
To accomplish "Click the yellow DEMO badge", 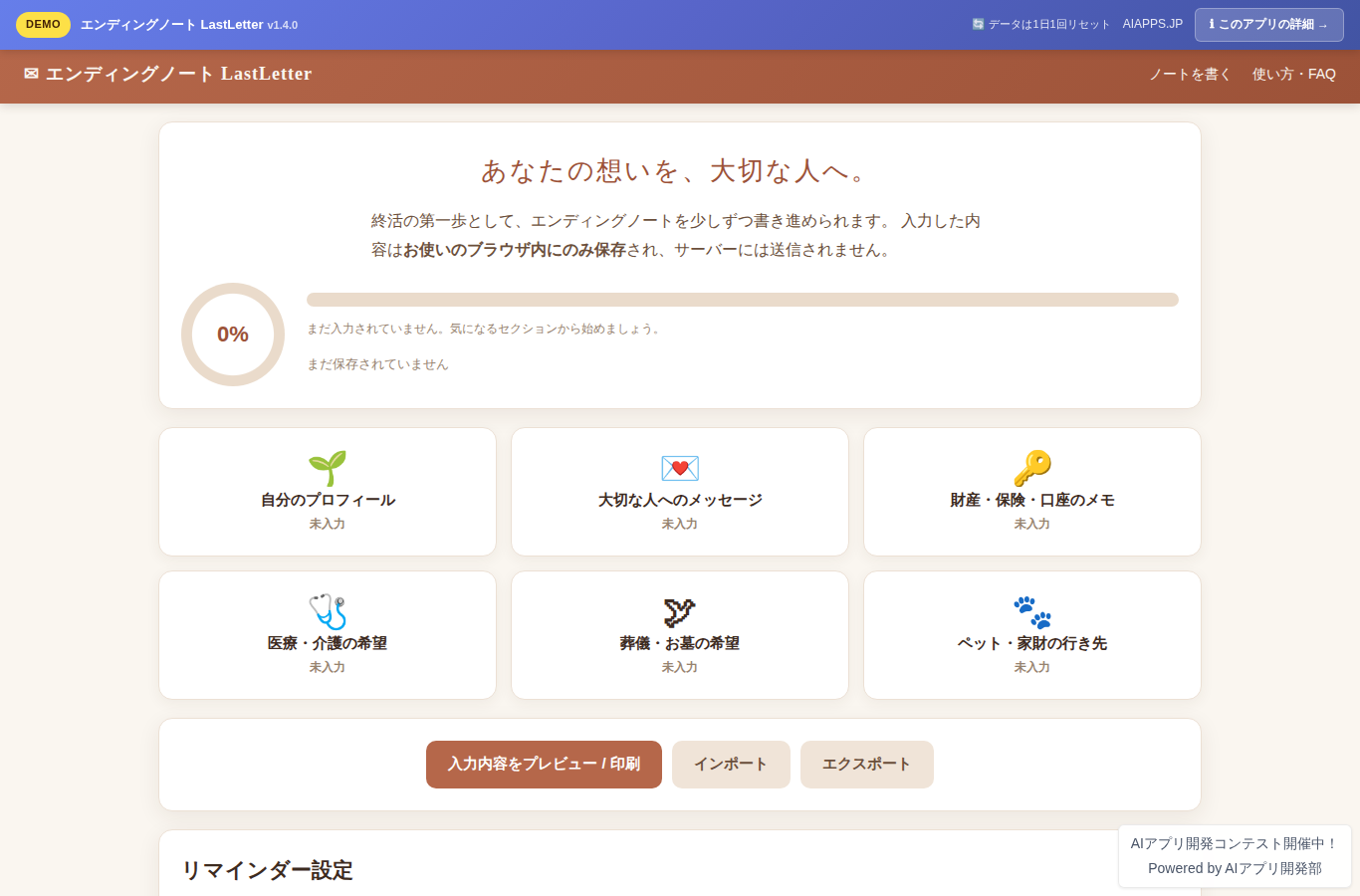I will [x=43, y=24].
